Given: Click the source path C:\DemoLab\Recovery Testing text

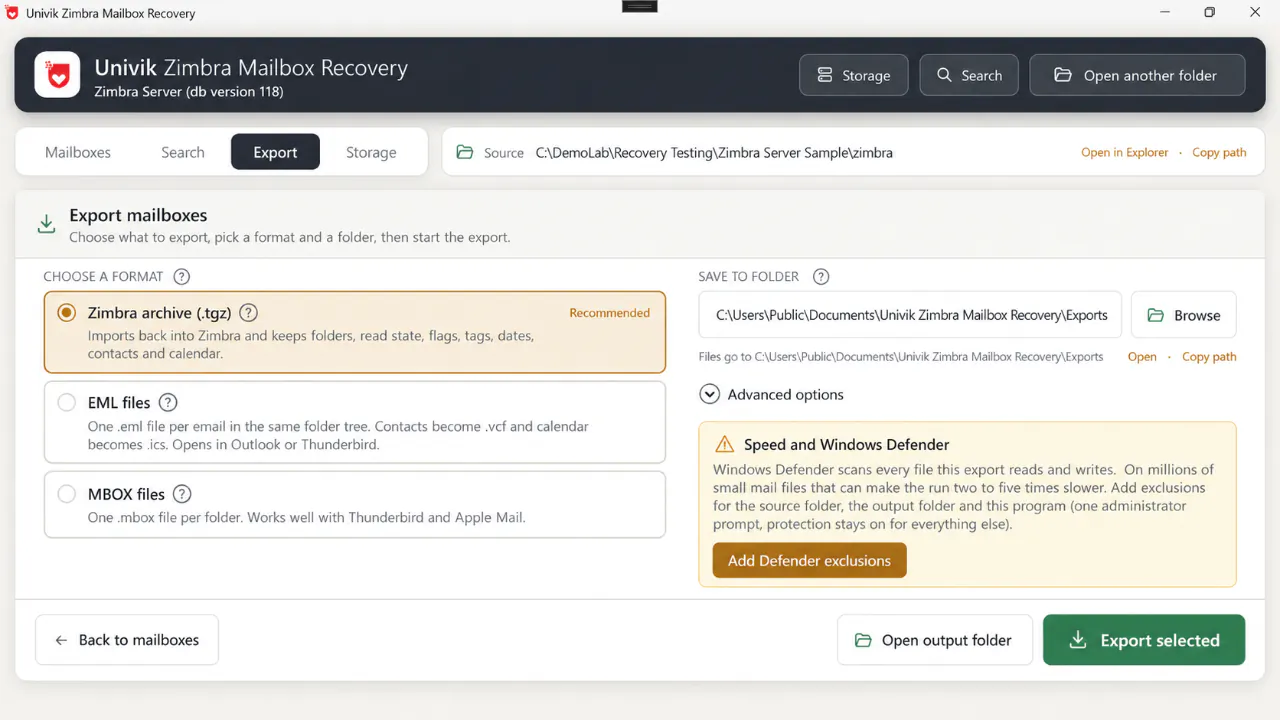Looking at the screenshot, I should point(714,153).
